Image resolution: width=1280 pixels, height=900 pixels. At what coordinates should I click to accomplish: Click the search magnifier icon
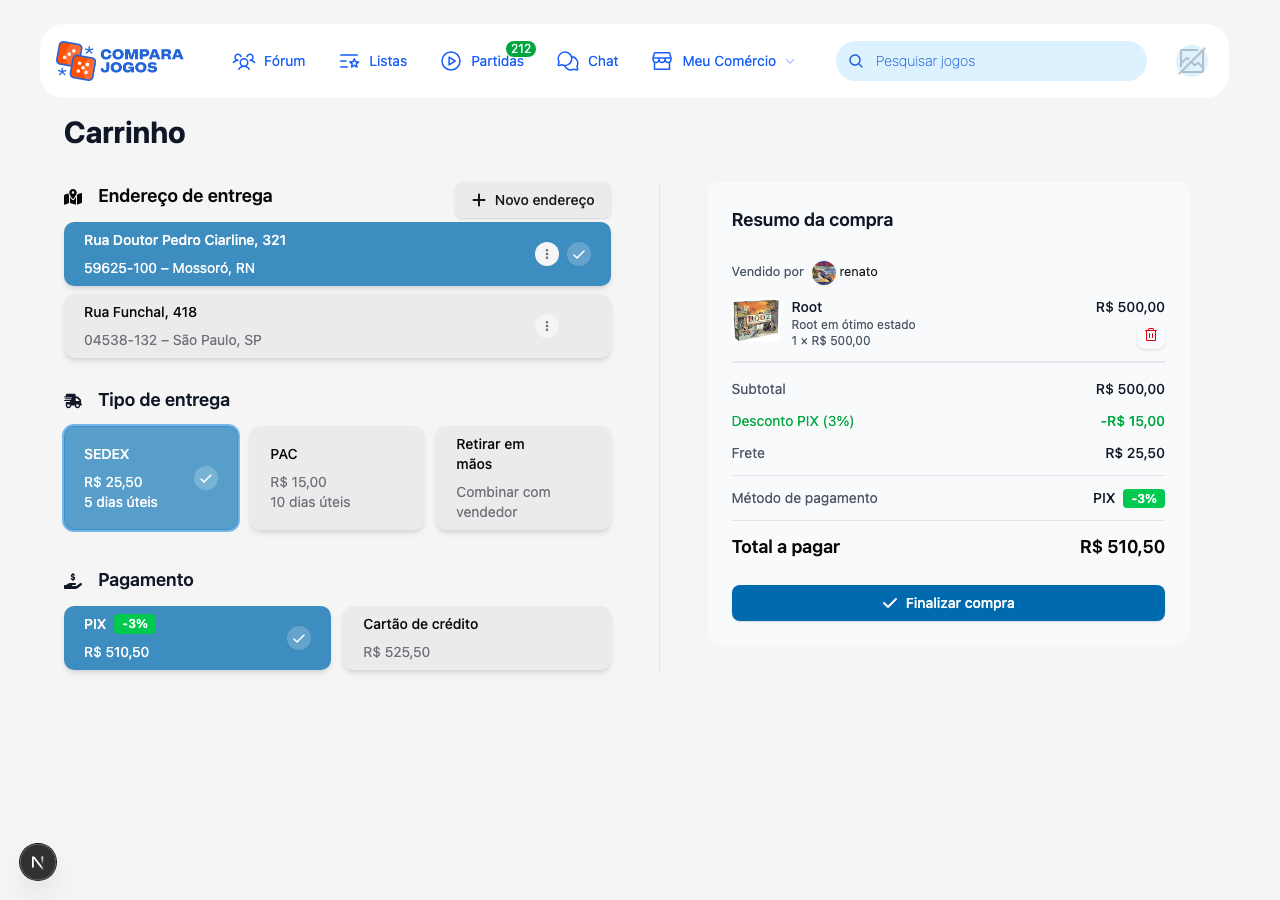click(856, 61)
